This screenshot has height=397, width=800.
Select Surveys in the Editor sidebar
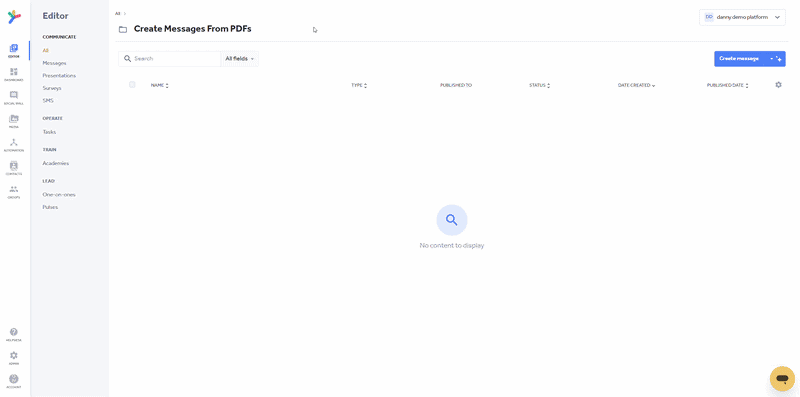pyautogui.click(x=52, y=88)
